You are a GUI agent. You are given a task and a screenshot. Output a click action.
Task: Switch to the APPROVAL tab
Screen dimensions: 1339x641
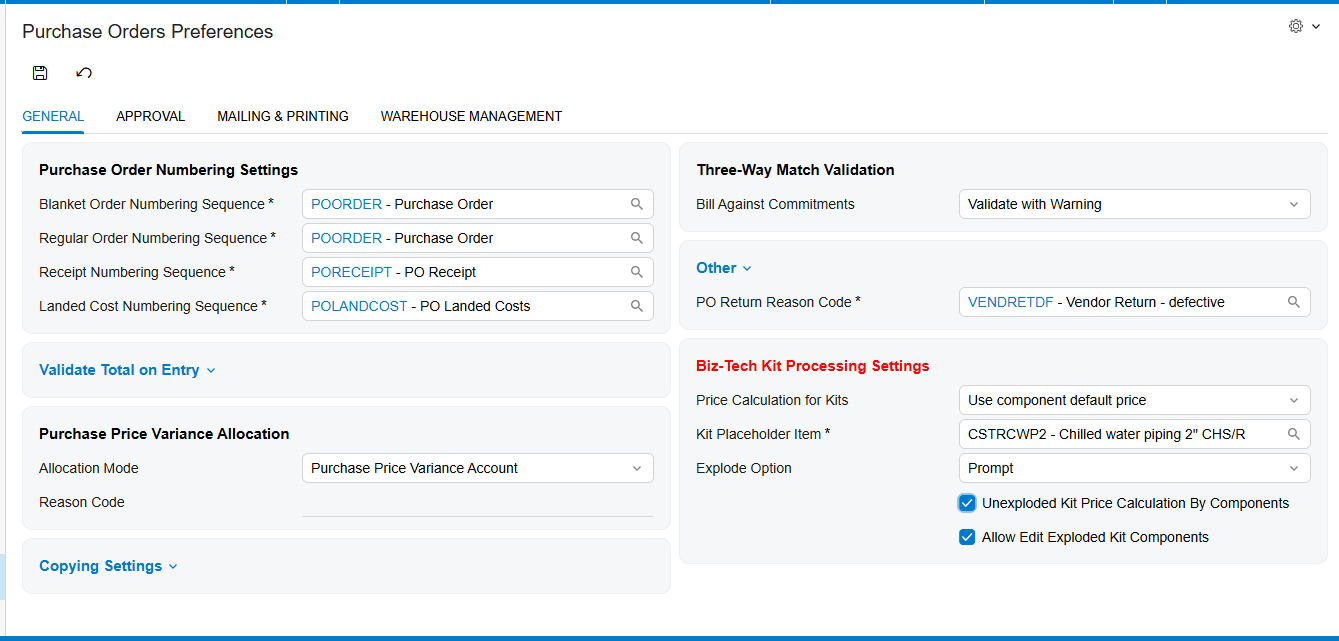tap(150, 116)
